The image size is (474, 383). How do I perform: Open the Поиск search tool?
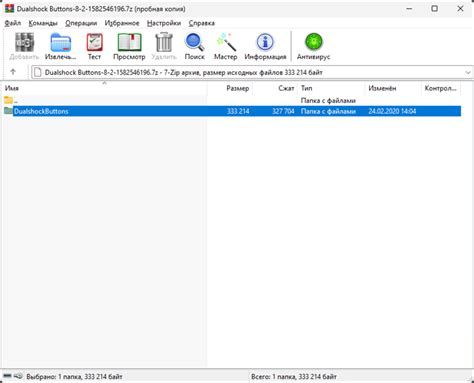194,43
